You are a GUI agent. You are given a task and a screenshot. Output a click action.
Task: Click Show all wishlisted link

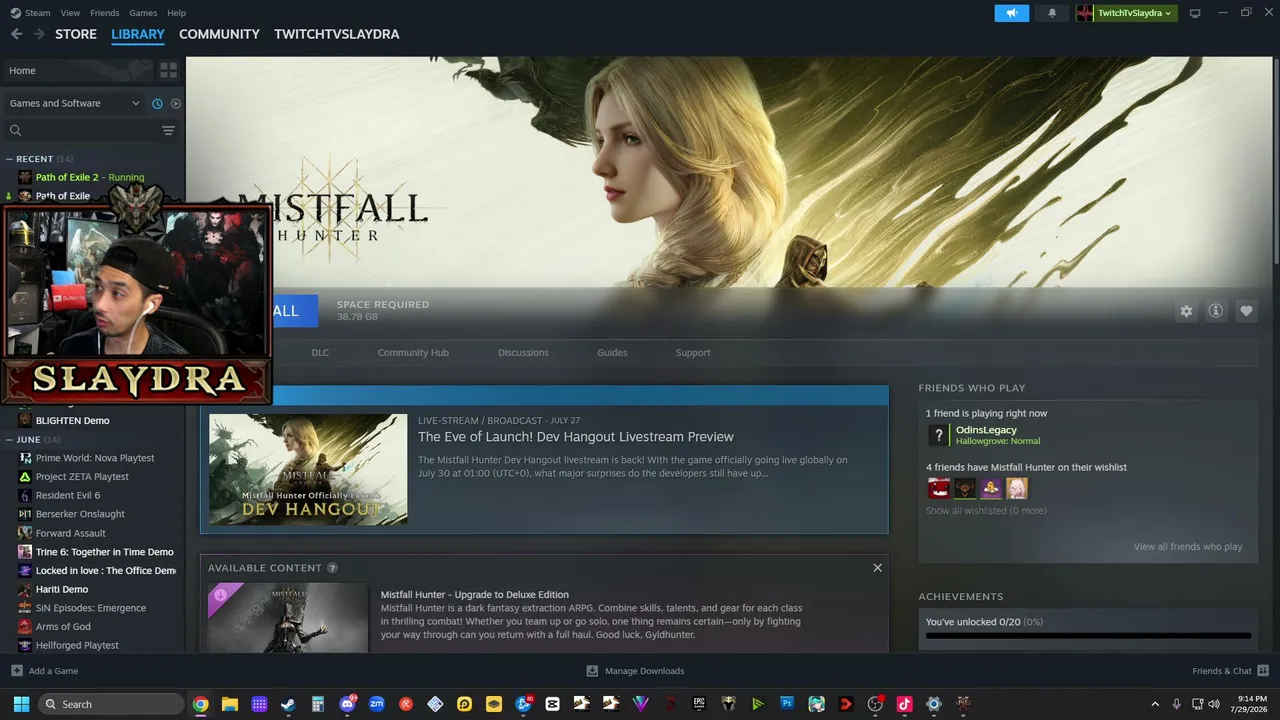[986, 511]
